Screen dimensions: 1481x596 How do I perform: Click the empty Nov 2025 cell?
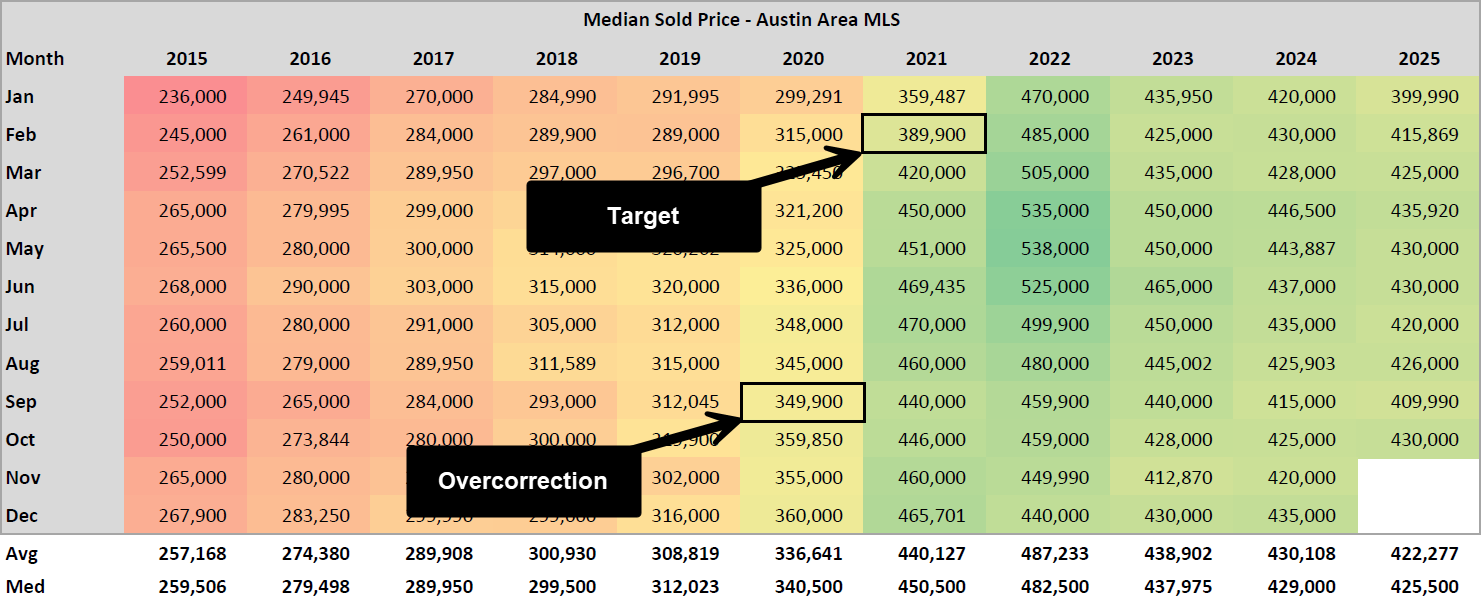1418,478
